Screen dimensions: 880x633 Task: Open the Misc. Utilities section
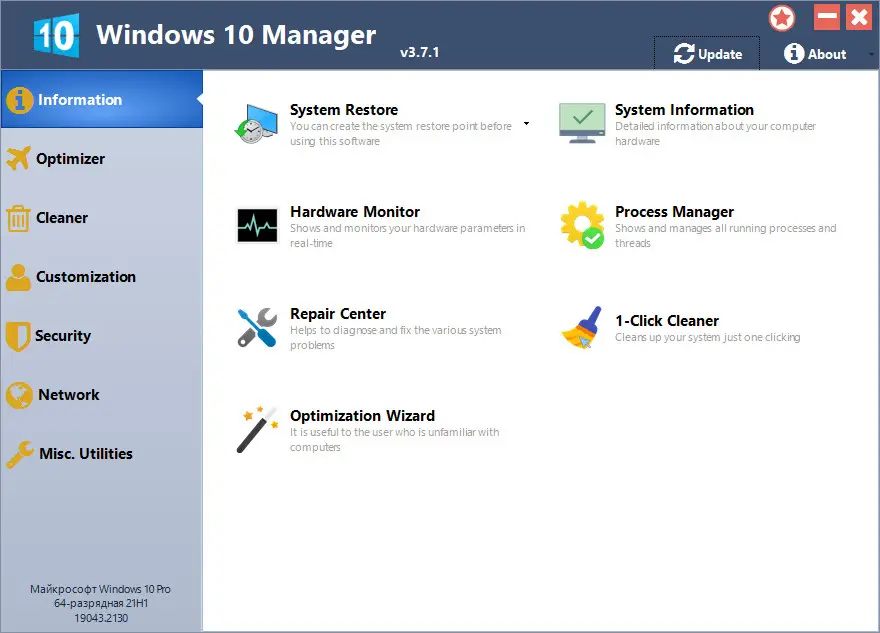pyautogui.click(x=102, y=453)
